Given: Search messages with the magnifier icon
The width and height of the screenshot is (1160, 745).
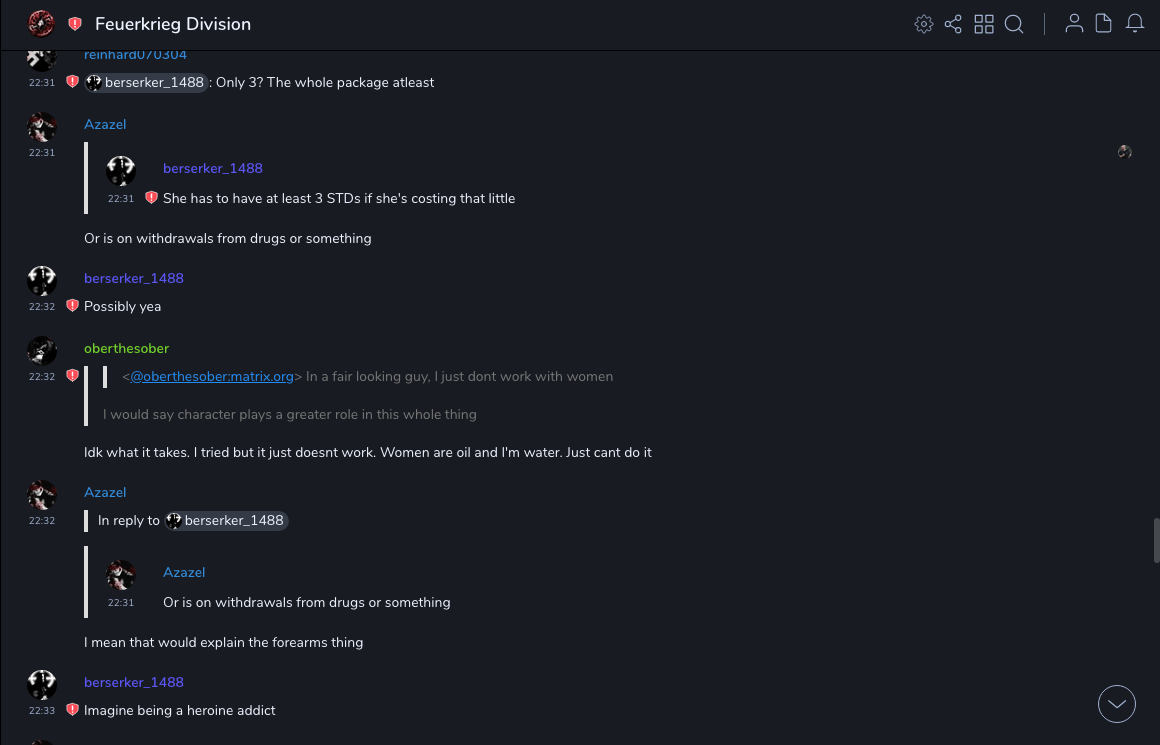Looking at the screenshot, I should [1014, 24].
